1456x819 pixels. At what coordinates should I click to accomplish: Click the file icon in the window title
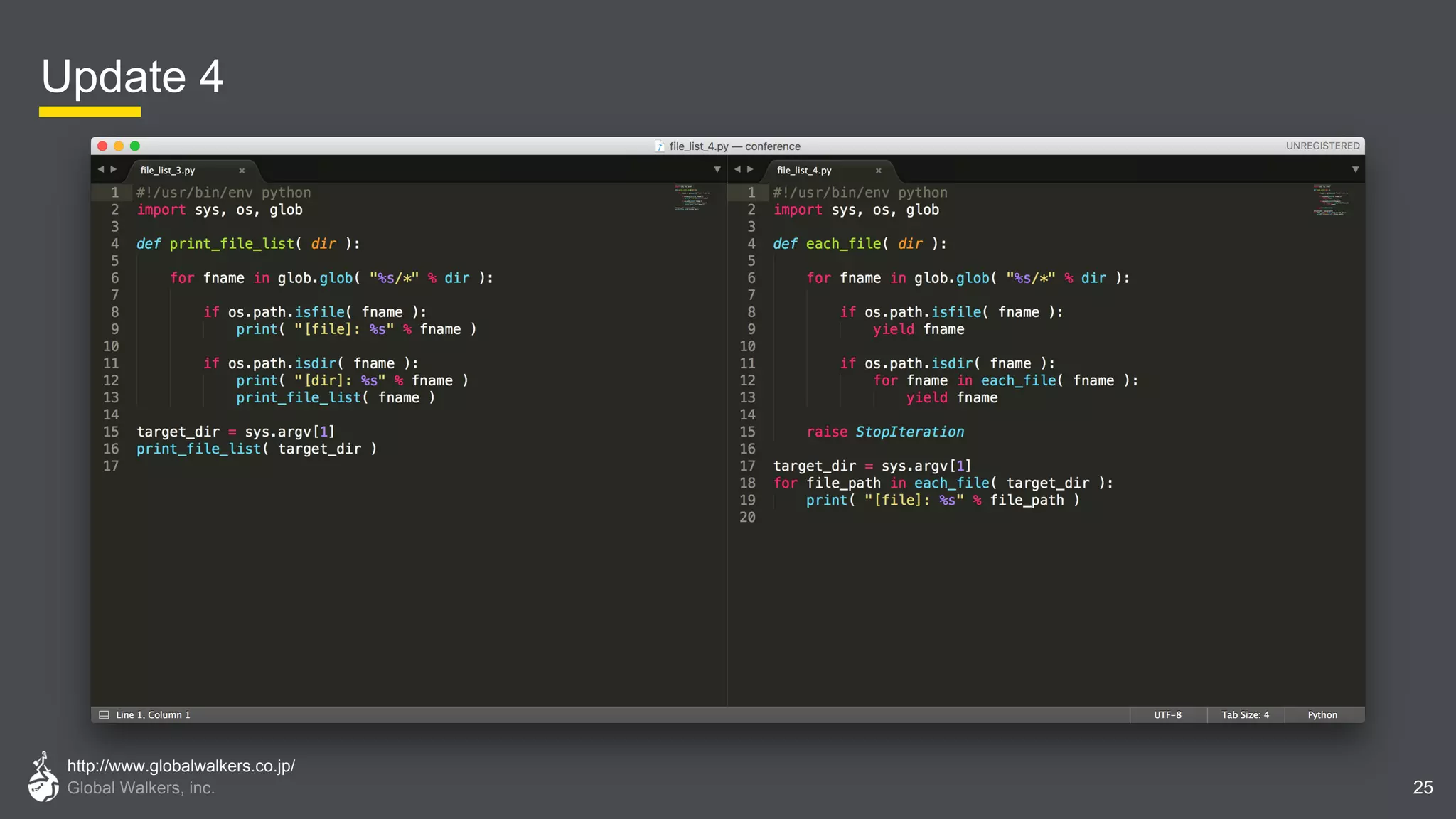point(660,146)
